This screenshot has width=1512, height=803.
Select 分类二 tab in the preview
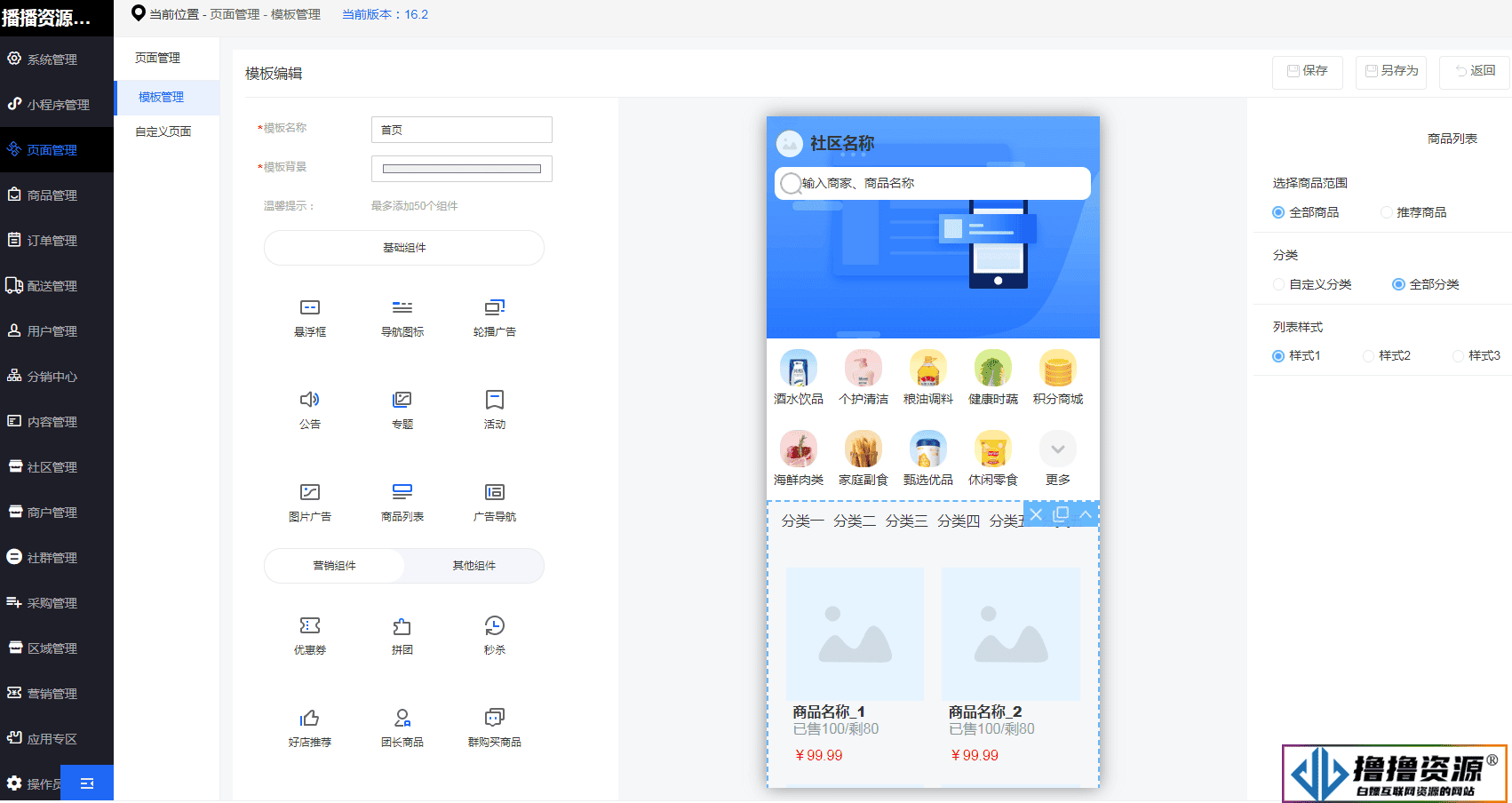coord(855,521)
